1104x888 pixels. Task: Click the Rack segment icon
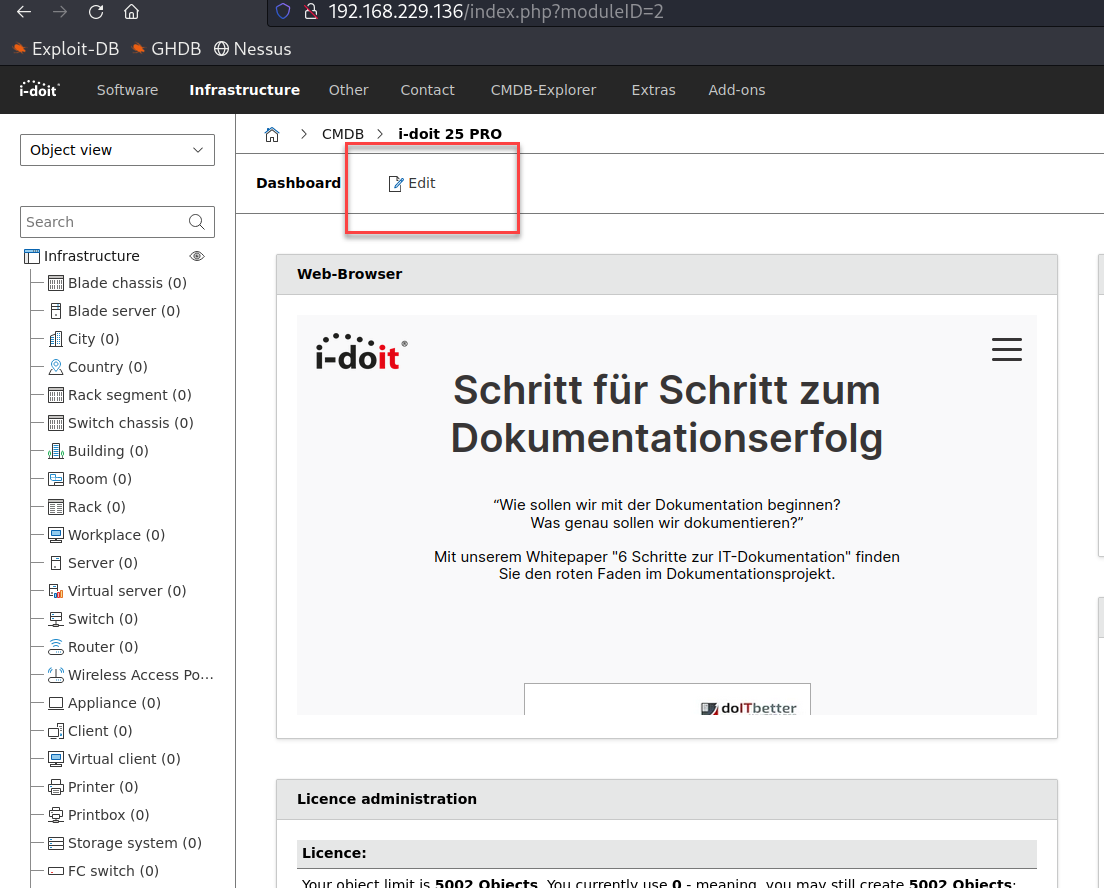coord(56,395)
